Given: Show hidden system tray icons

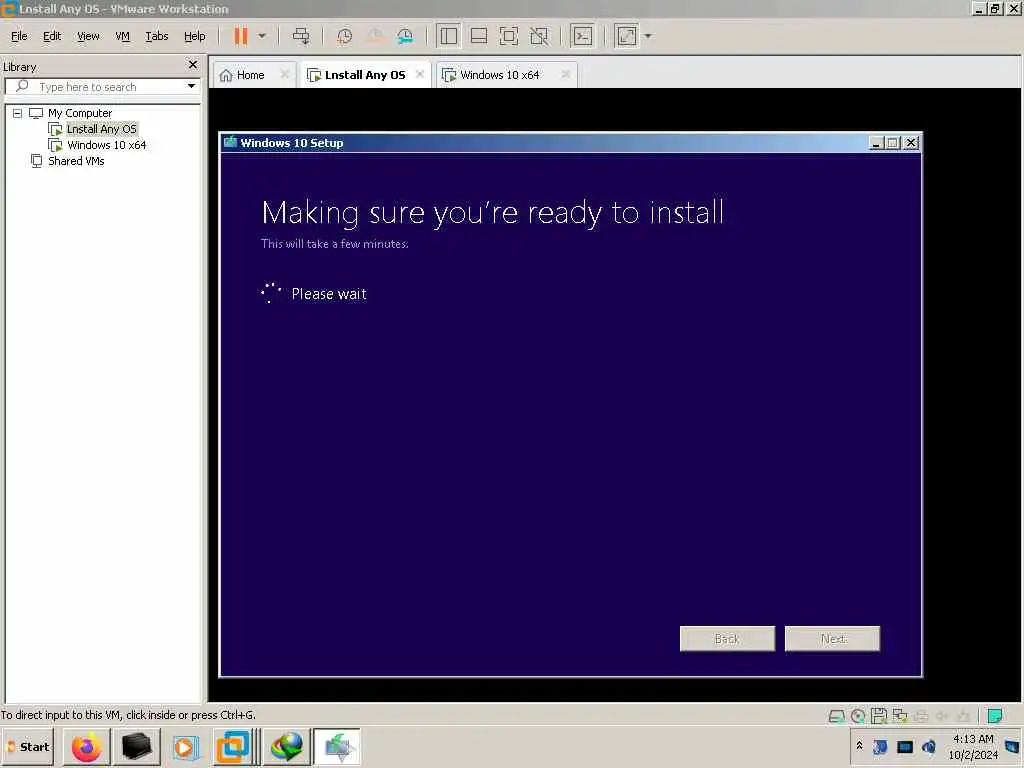Looking at the screenshot, I should point(859,746).
